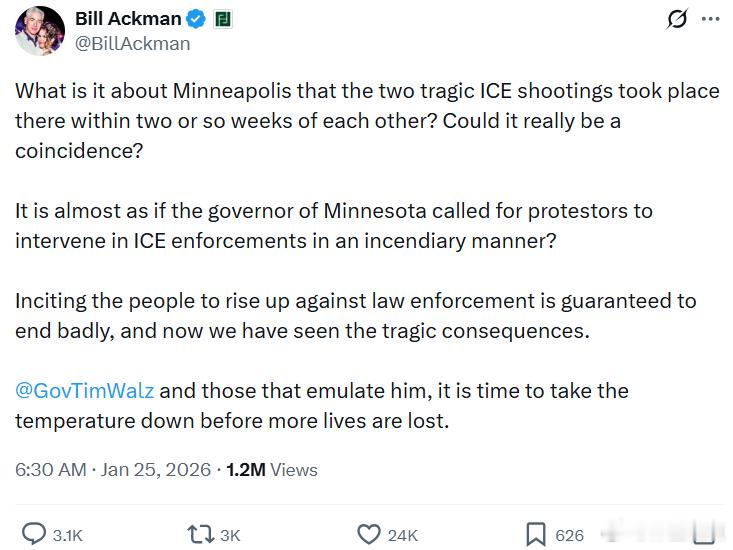Click the 6:30 AM Jan 25, 2026 timestamp
This screenshot has width=733, height=550.
(113, 469)
